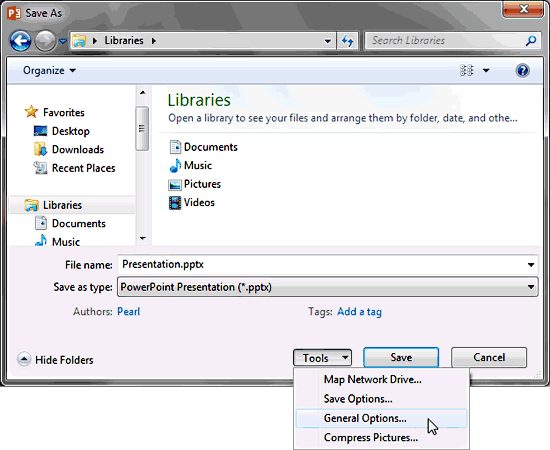The width and height of the screenshot is (550, 450).
Task: Click the Desktop monitor icon
Action: 40,131
